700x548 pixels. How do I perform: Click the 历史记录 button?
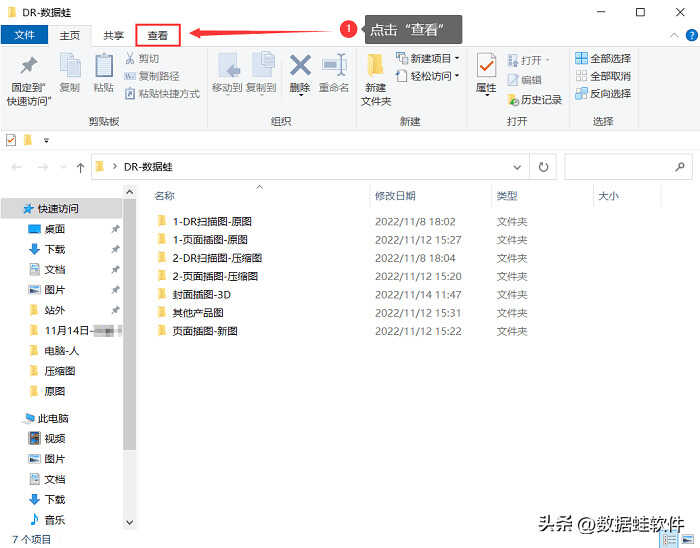tap(535, 99)
